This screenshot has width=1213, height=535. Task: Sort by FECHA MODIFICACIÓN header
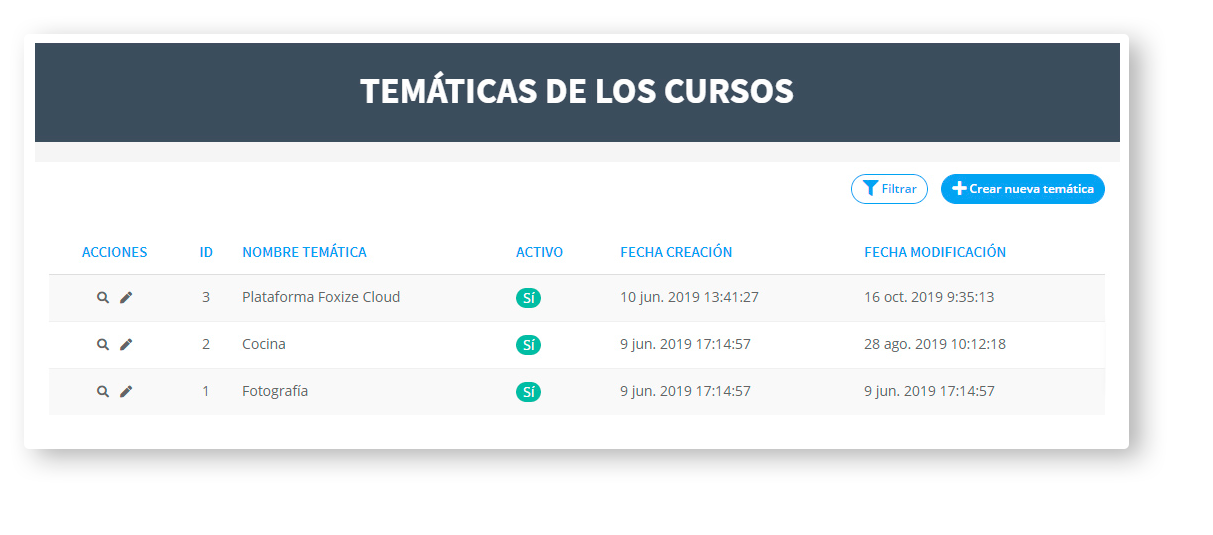[935, 252]
